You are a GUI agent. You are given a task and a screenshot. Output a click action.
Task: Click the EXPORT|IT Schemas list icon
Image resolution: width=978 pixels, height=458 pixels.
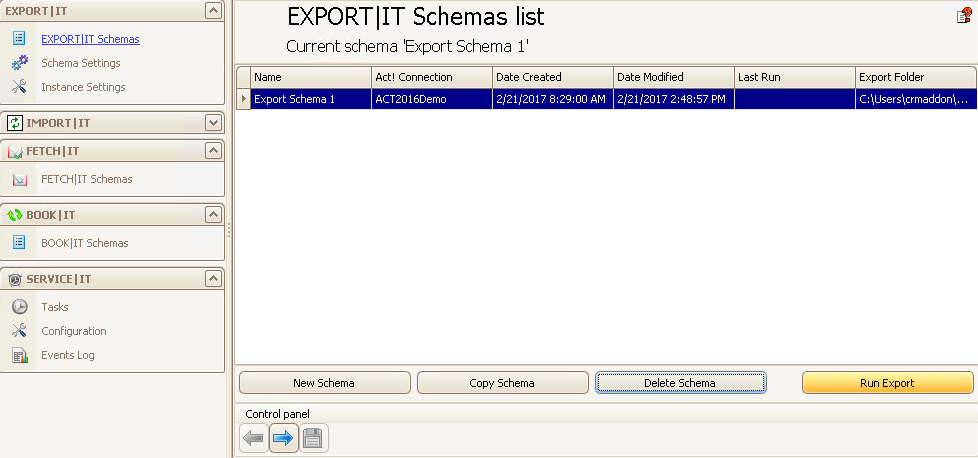point(19,39)
